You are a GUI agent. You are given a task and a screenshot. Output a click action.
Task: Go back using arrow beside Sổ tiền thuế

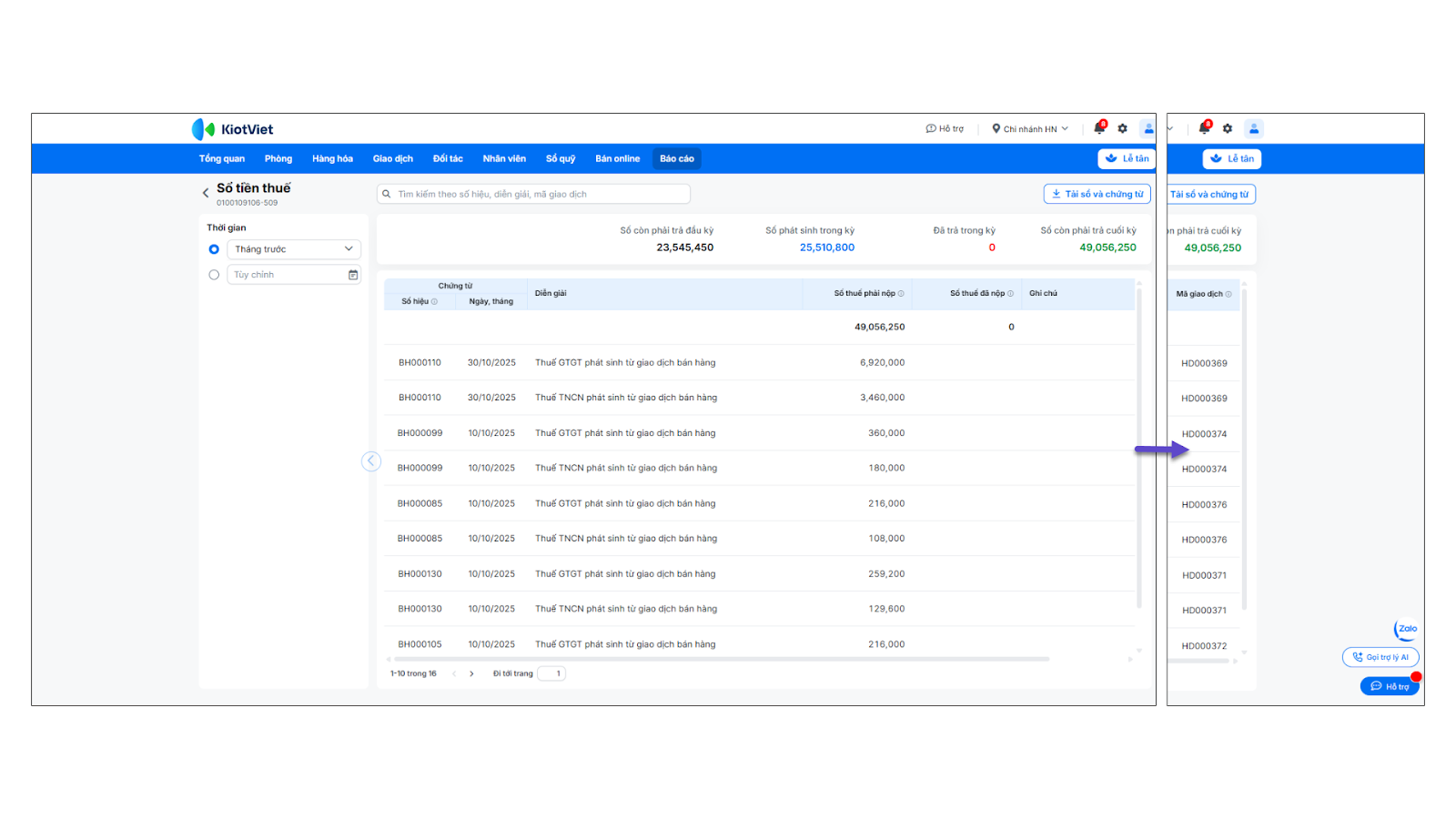click(206, 193)
